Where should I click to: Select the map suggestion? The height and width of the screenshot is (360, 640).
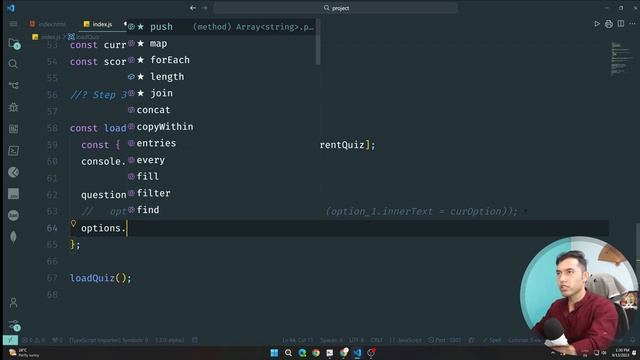point(221,44)
